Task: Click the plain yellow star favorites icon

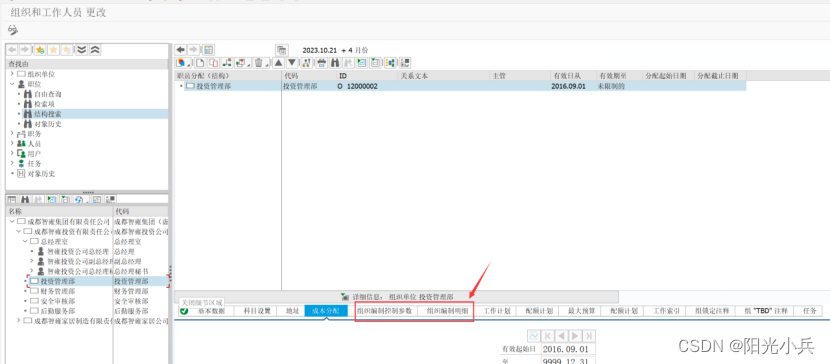Action: [x=53, y=50]
